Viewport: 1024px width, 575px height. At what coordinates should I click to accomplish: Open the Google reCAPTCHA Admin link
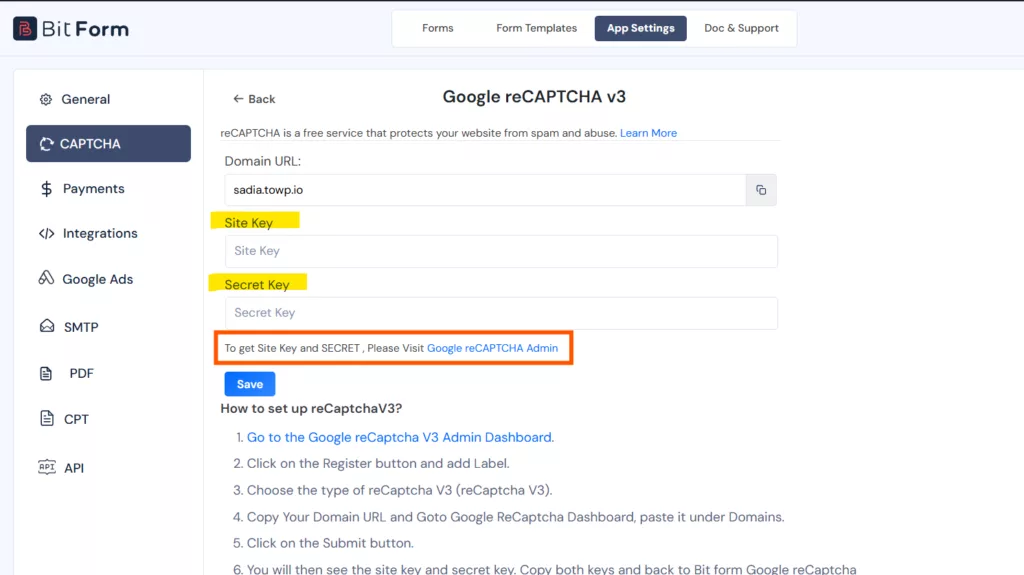[x=492, y=348]
